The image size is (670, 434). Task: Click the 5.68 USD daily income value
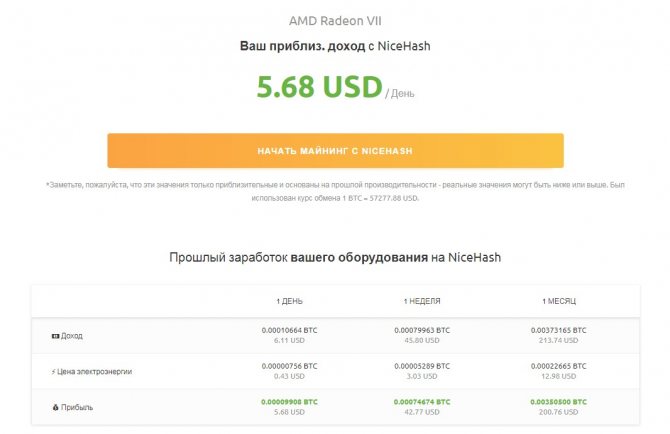tap(319, 87)
